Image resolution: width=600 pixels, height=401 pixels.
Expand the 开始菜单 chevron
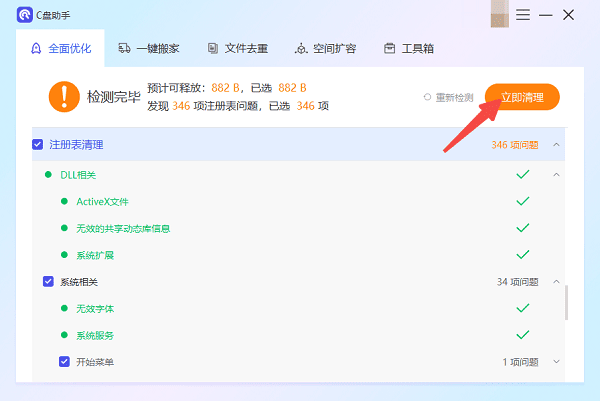coord(556,362)
